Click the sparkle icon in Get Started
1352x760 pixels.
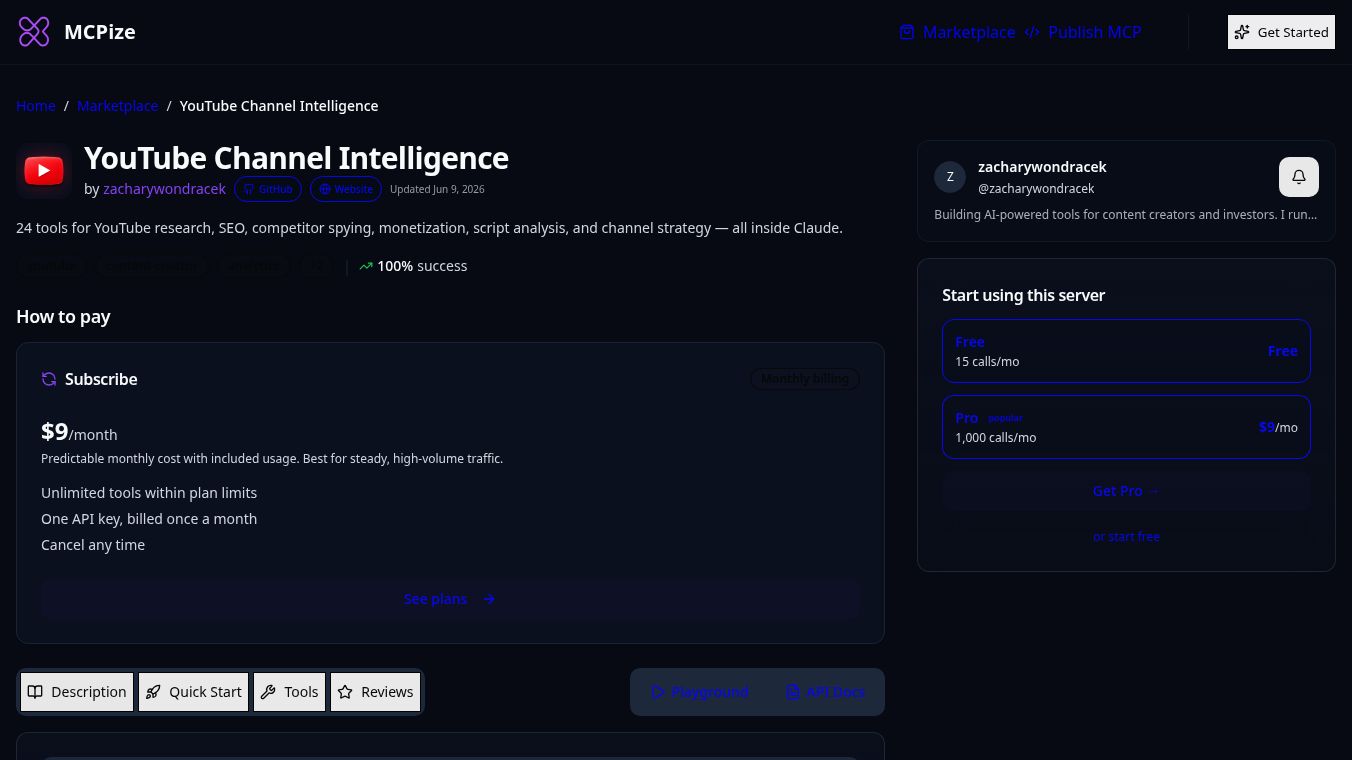pos(1242,32)
